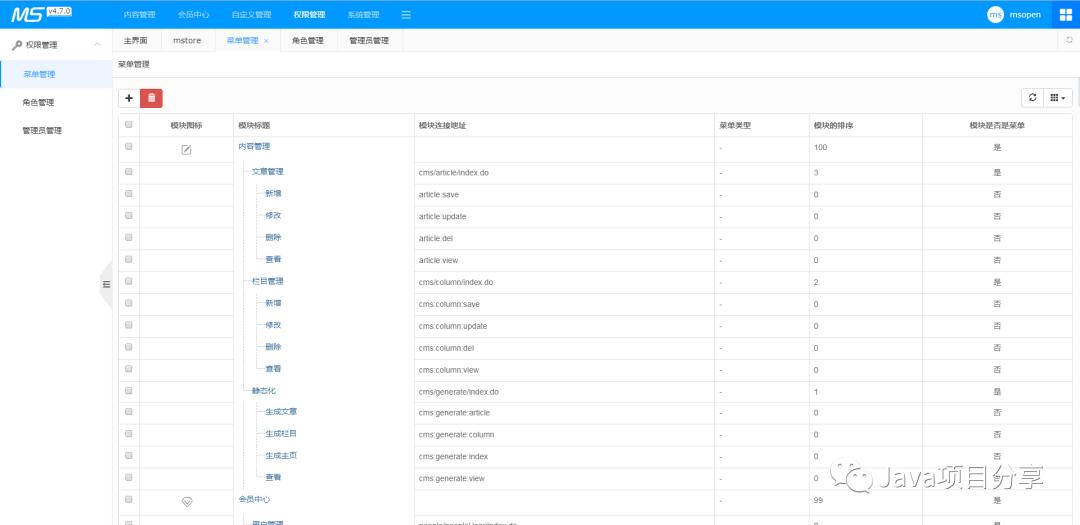Click the 静态化 tree node
This screenshot has width=1080, height=525.
pos(264,391)
